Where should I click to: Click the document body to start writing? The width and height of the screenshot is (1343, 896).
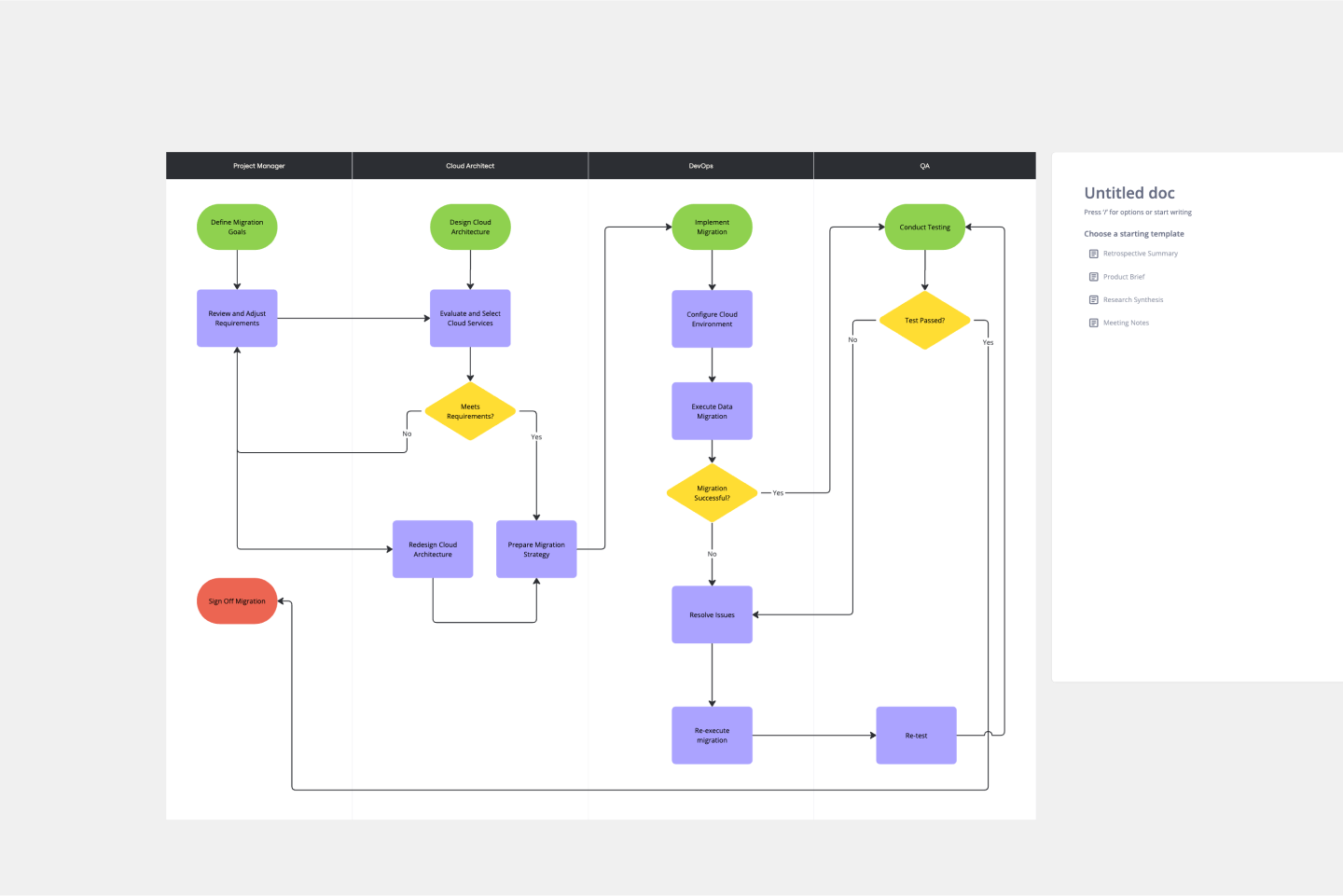click(x=1138, y=212)
